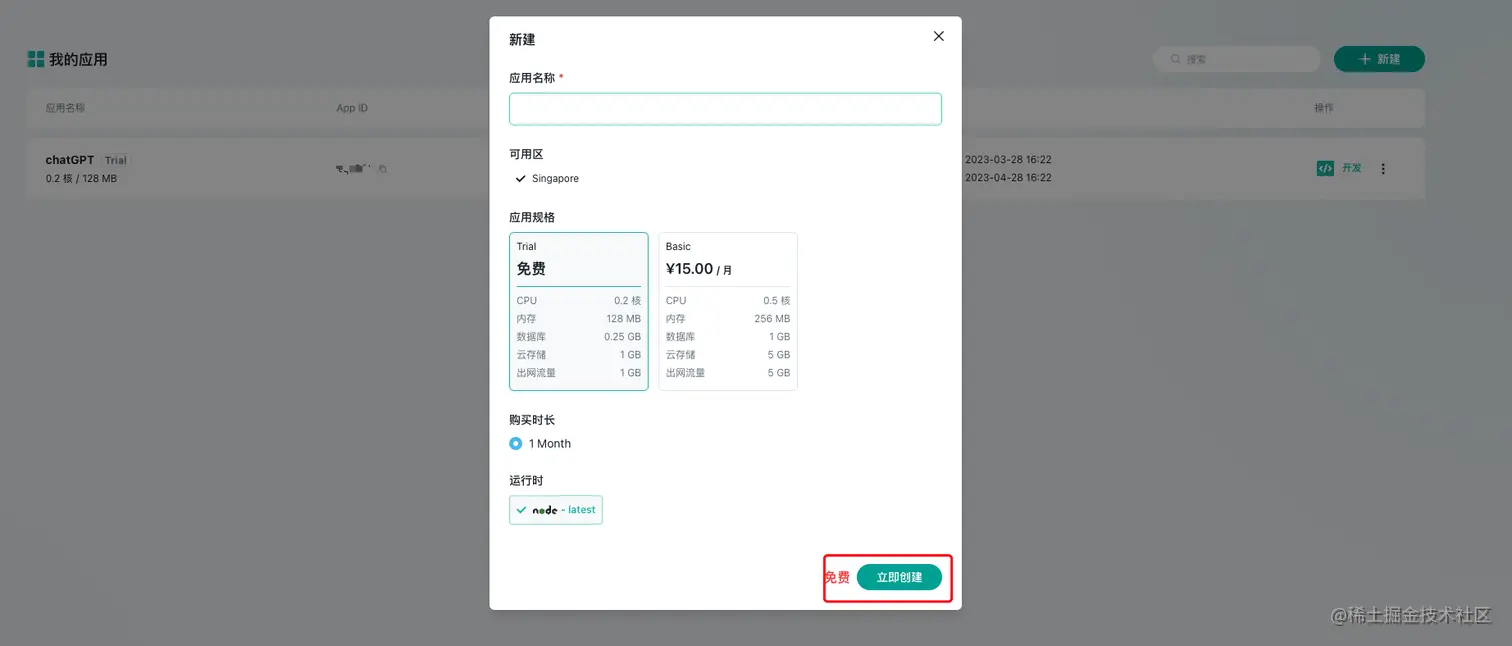Click the 立即创建 create button
The image size is (1512, 646).
[899, 577]
